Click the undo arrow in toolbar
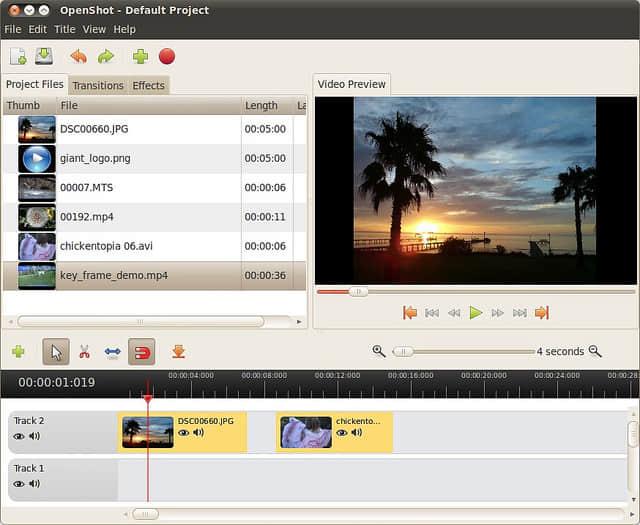Image resolution: width=640 pixels, height=525 pixels. 78,56
